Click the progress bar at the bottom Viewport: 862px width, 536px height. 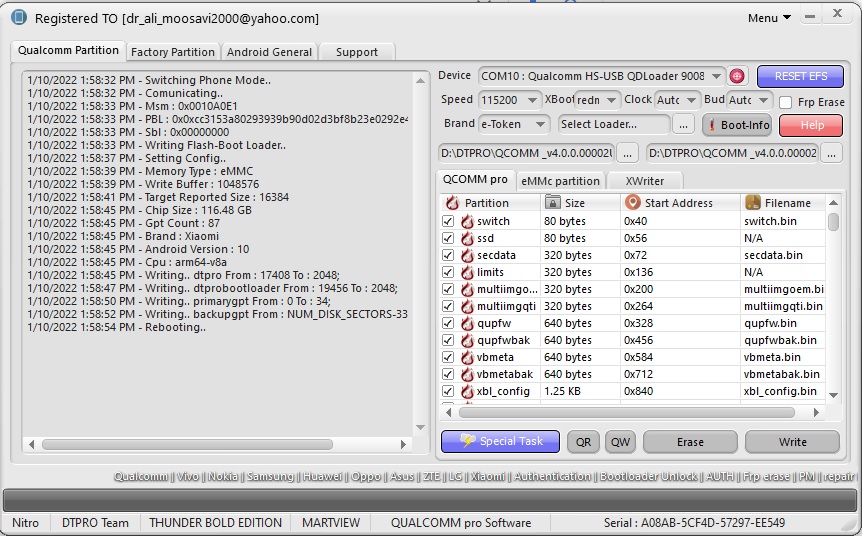point(430,500)
